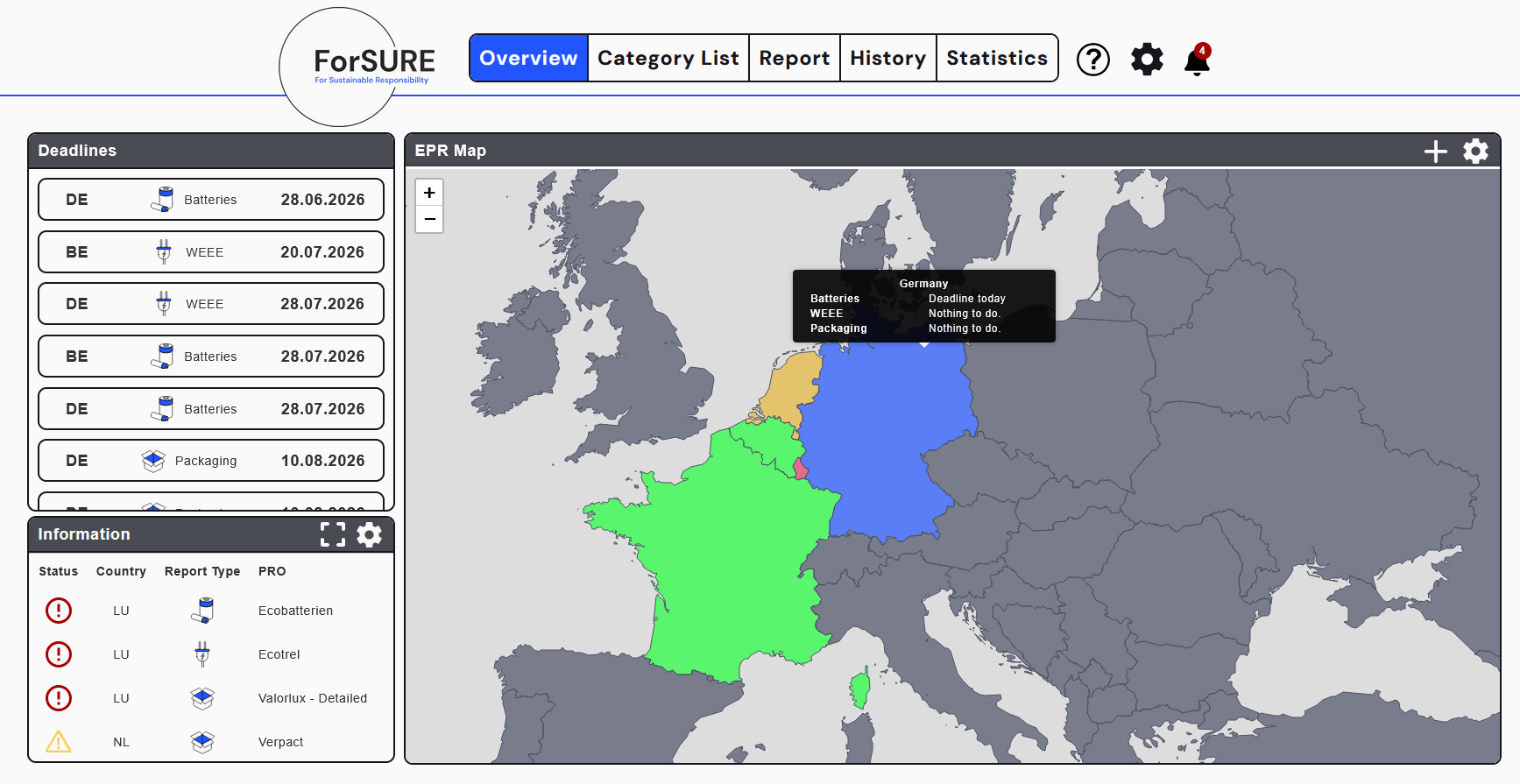Click the Verpact PRO entry
The width and height of the screenshot is (1520, 784).
pos(280,742)
